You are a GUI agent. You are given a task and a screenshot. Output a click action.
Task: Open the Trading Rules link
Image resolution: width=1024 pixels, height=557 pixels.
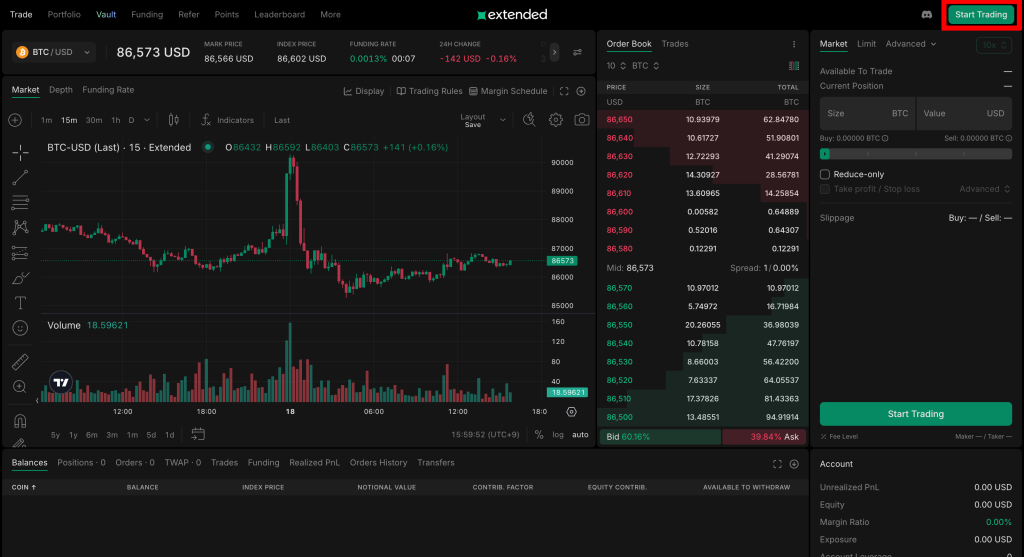(429, 91)
